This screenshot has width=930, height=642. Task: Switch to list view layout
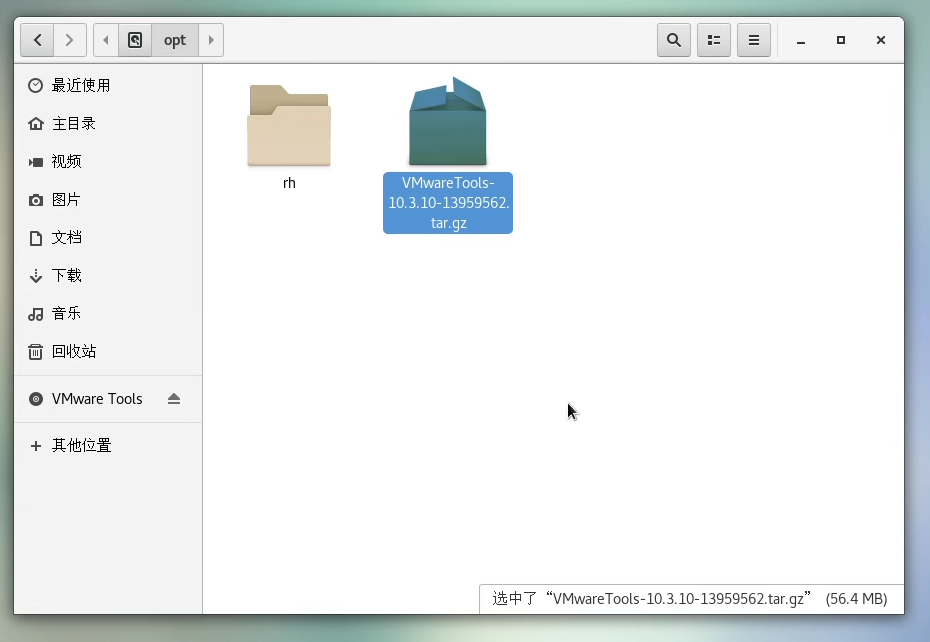714,40
